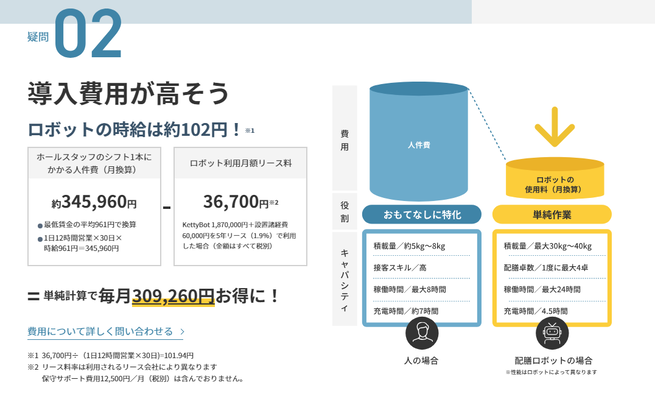Click the ※性能はロボットによって異なります note
The width and height of the screenshot is (655, 402).
point(551,372)
